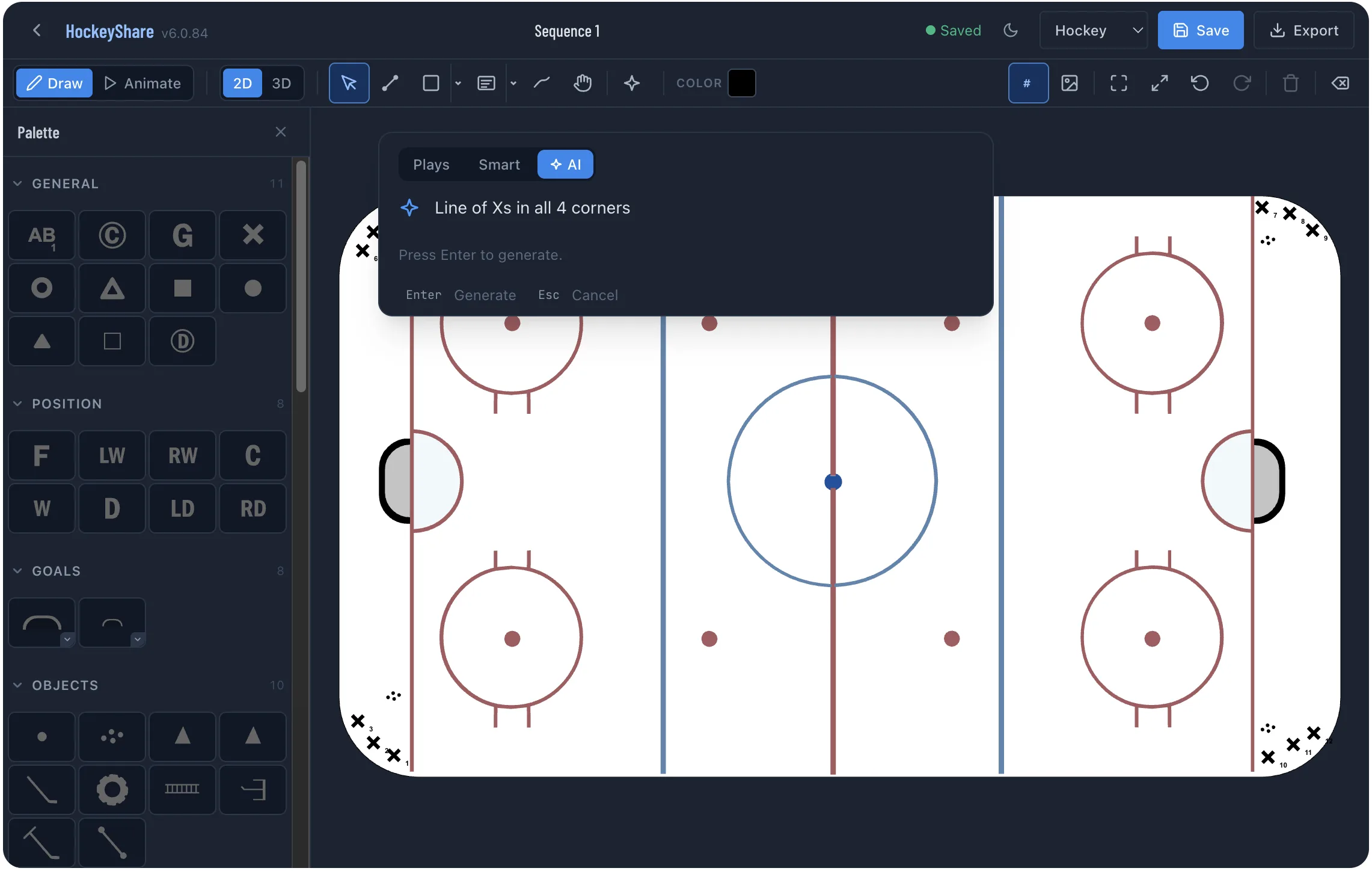Switch to the Smart tab
The height and width of the screenshot is (871, 1372).
(499, 165)
